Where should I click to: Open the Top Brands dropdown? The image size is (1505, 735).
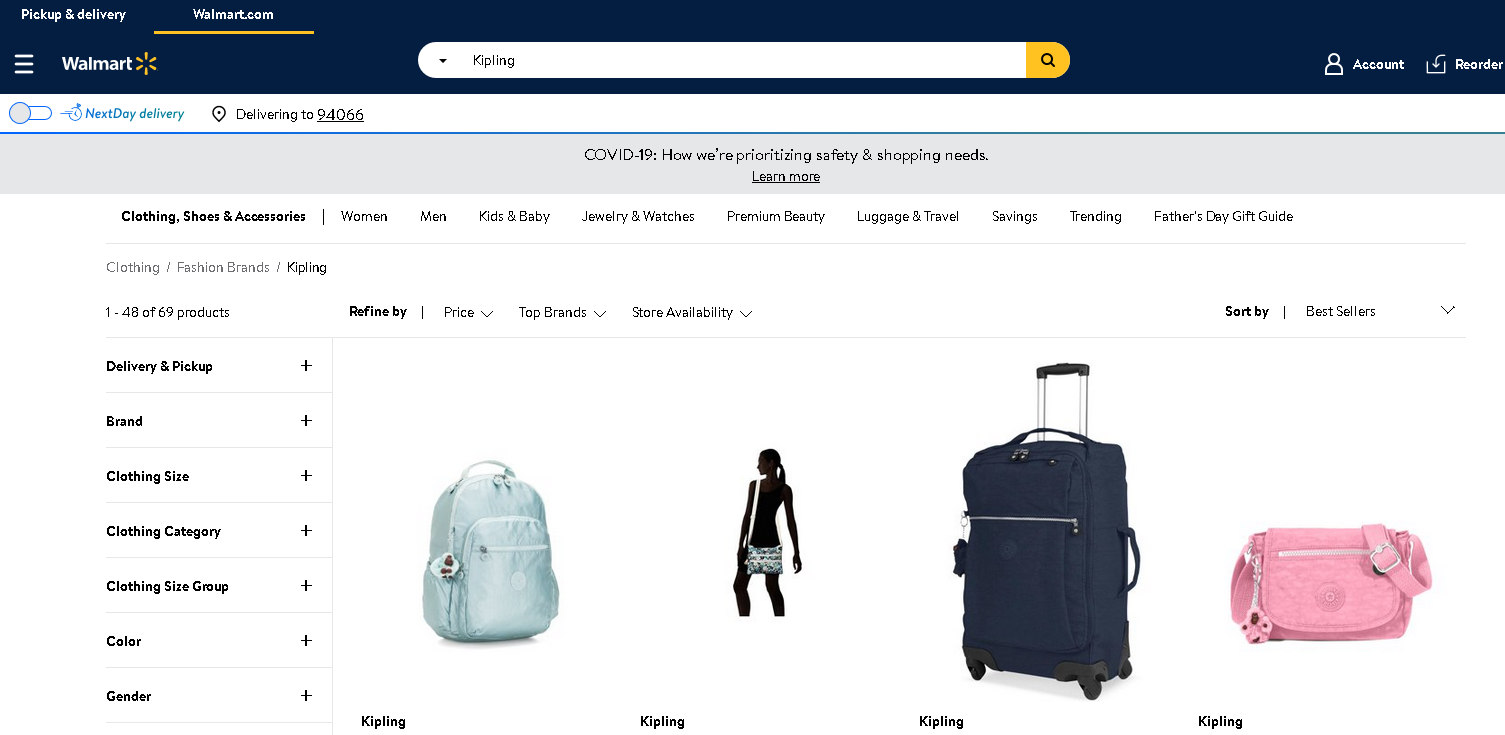pyautogui.click(x=562, y=313)
